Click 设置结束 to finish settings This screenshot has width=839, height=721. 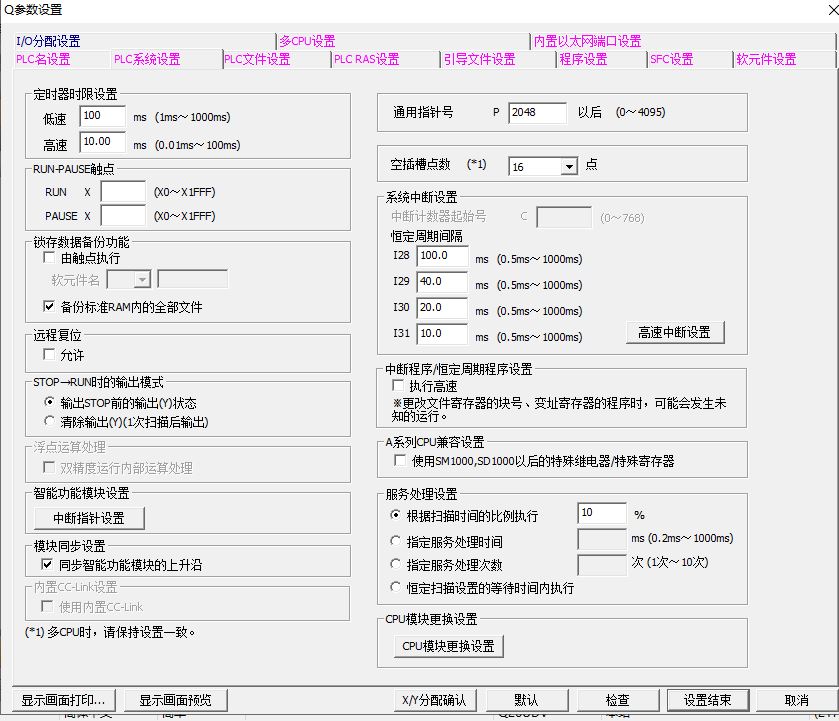pyautogui.click(x=707, y=700)
